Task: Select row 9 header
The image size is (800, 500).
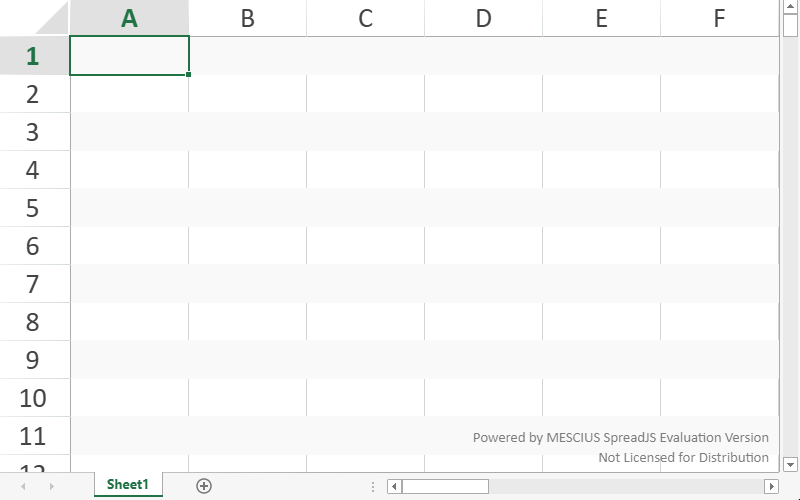Action: [x=34, y=360]
